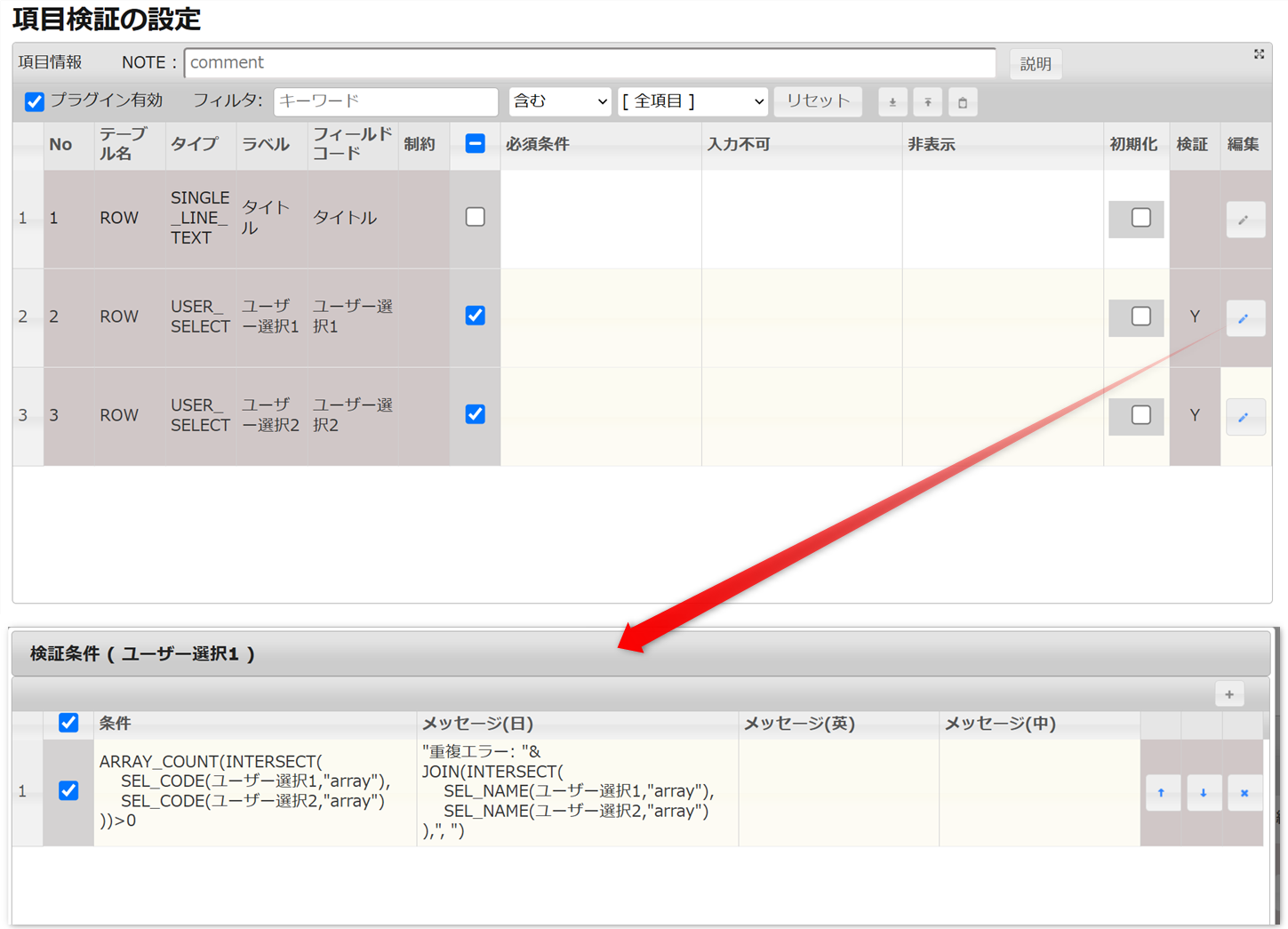Open the [ 全項目 ] column dropdown
This screenshot has width=1288, height=929.
point(693,101)
